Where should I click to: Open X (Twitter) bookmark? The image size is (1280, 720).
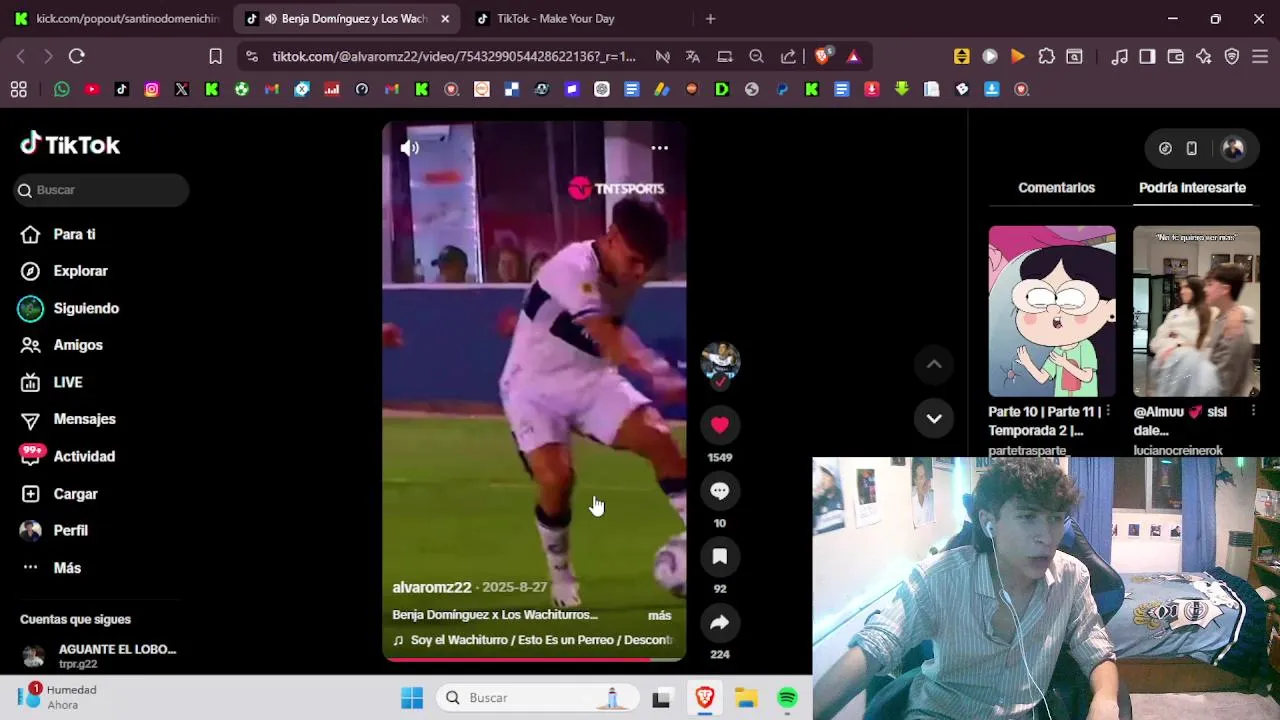point(182,89)
